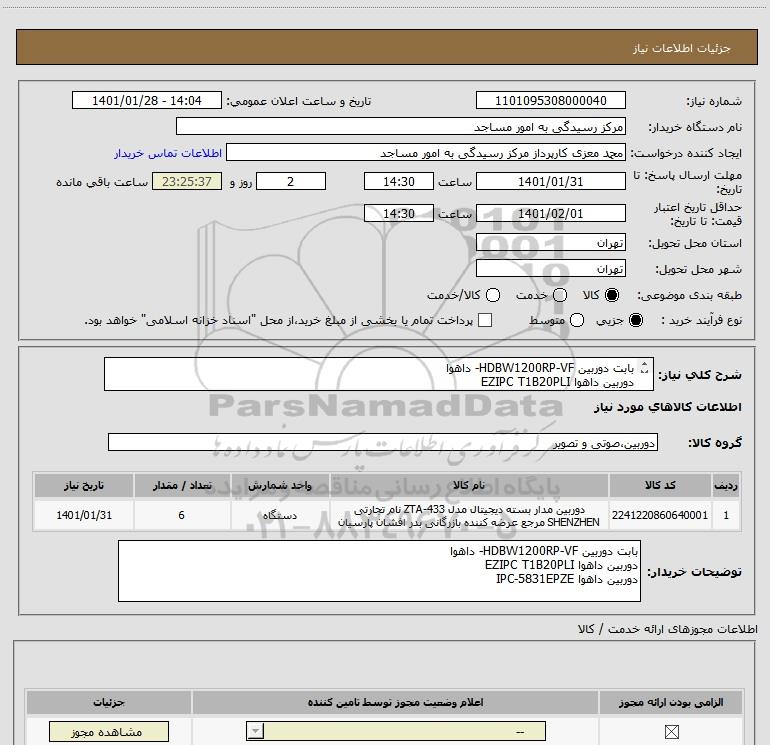Screen dimensions: 770x745
Task: Click the گروه کالا field دوربین،صوتی و تصویر
Action: [x=383, y=442]
